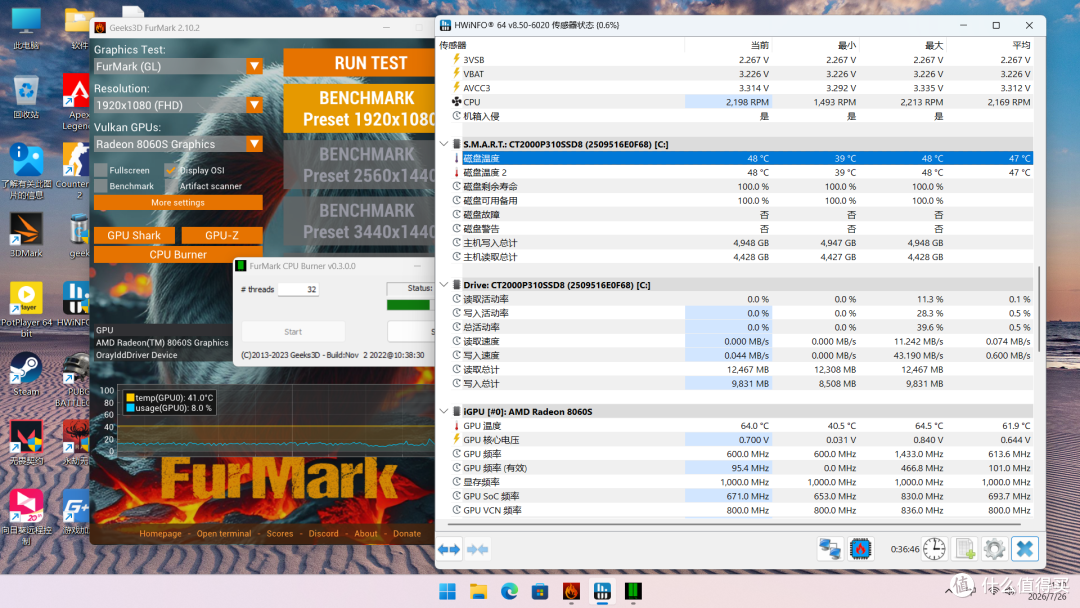1080x608 pixels.
Task: Click the HWiNFO clock reset timer icon
Action: pos(934,549)
